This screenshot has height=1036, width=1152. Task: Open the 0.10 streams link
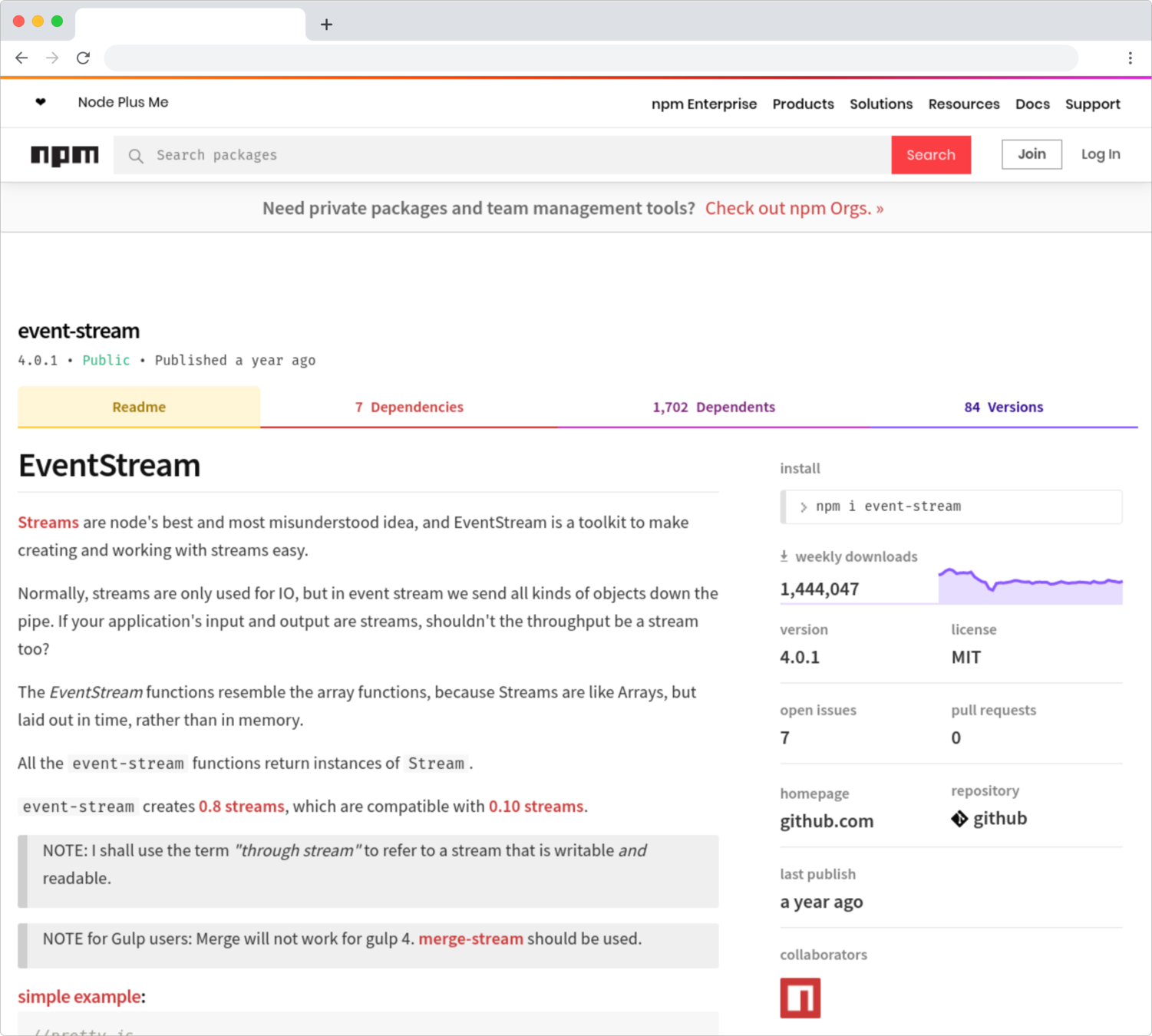click(x=536, y=807)
